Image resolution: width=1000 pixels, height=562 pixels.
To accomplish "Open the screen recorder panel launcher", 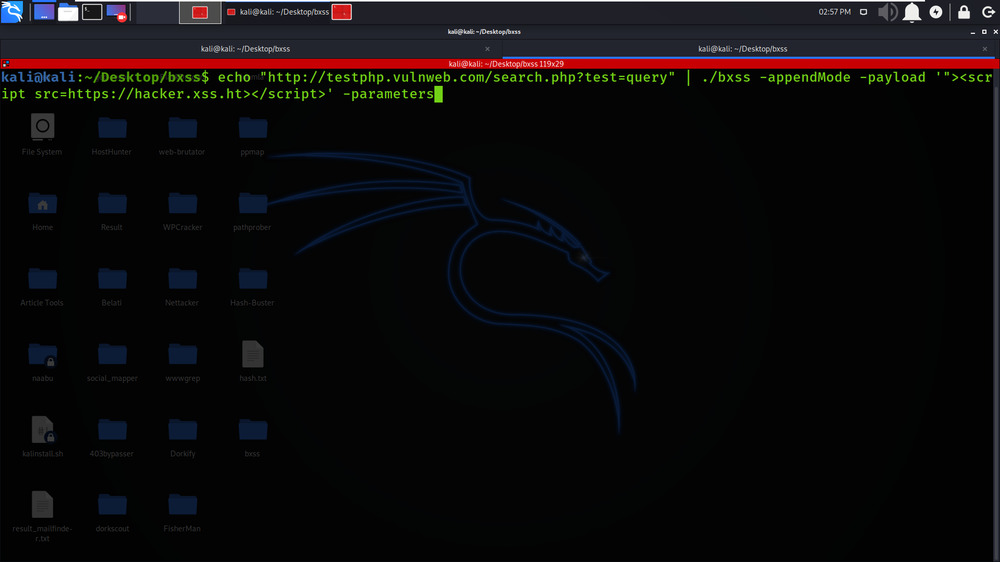I will (x=116, y=12).
